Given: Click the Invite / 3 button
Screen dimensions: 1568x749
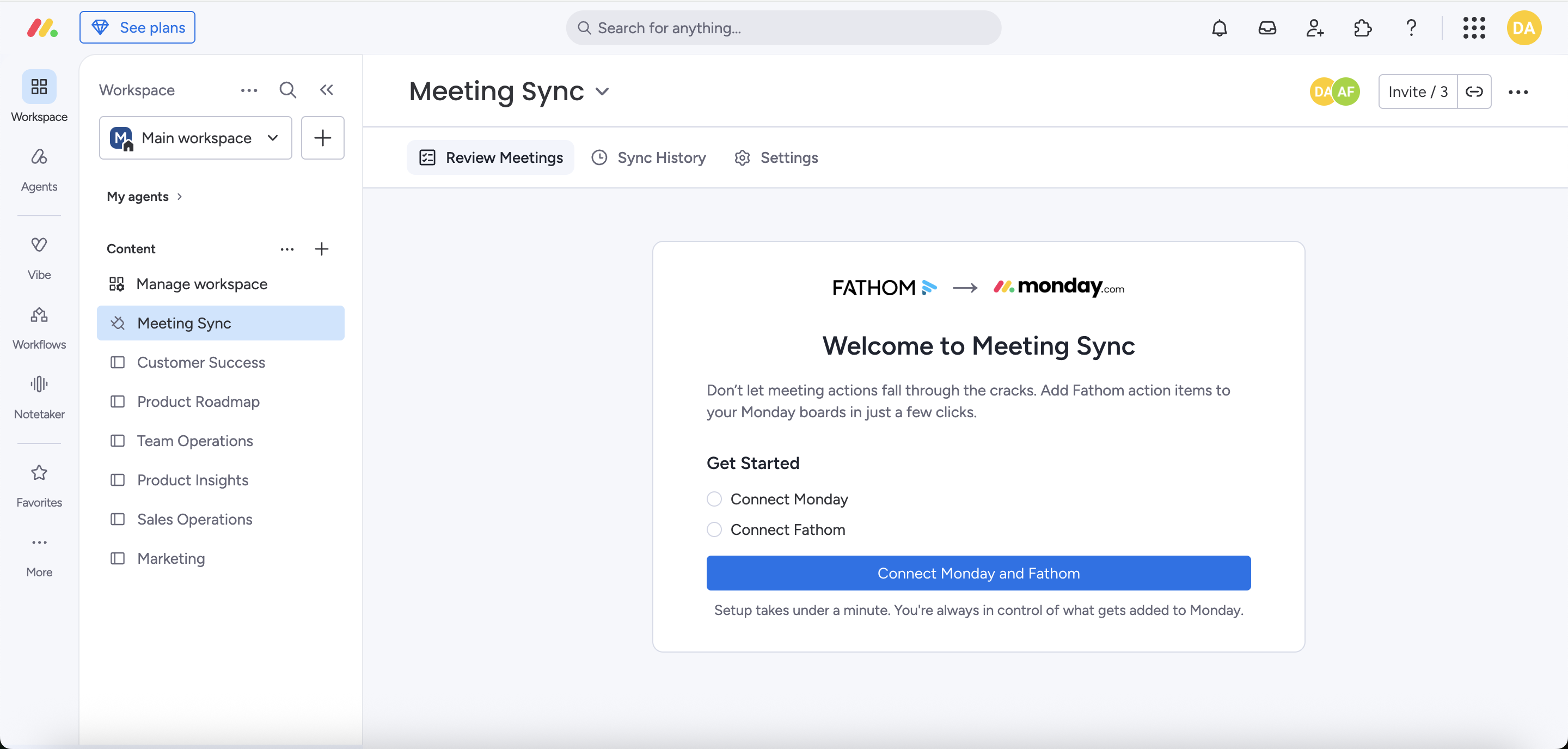Looking at the screenshot, I should pos(1418,92).
